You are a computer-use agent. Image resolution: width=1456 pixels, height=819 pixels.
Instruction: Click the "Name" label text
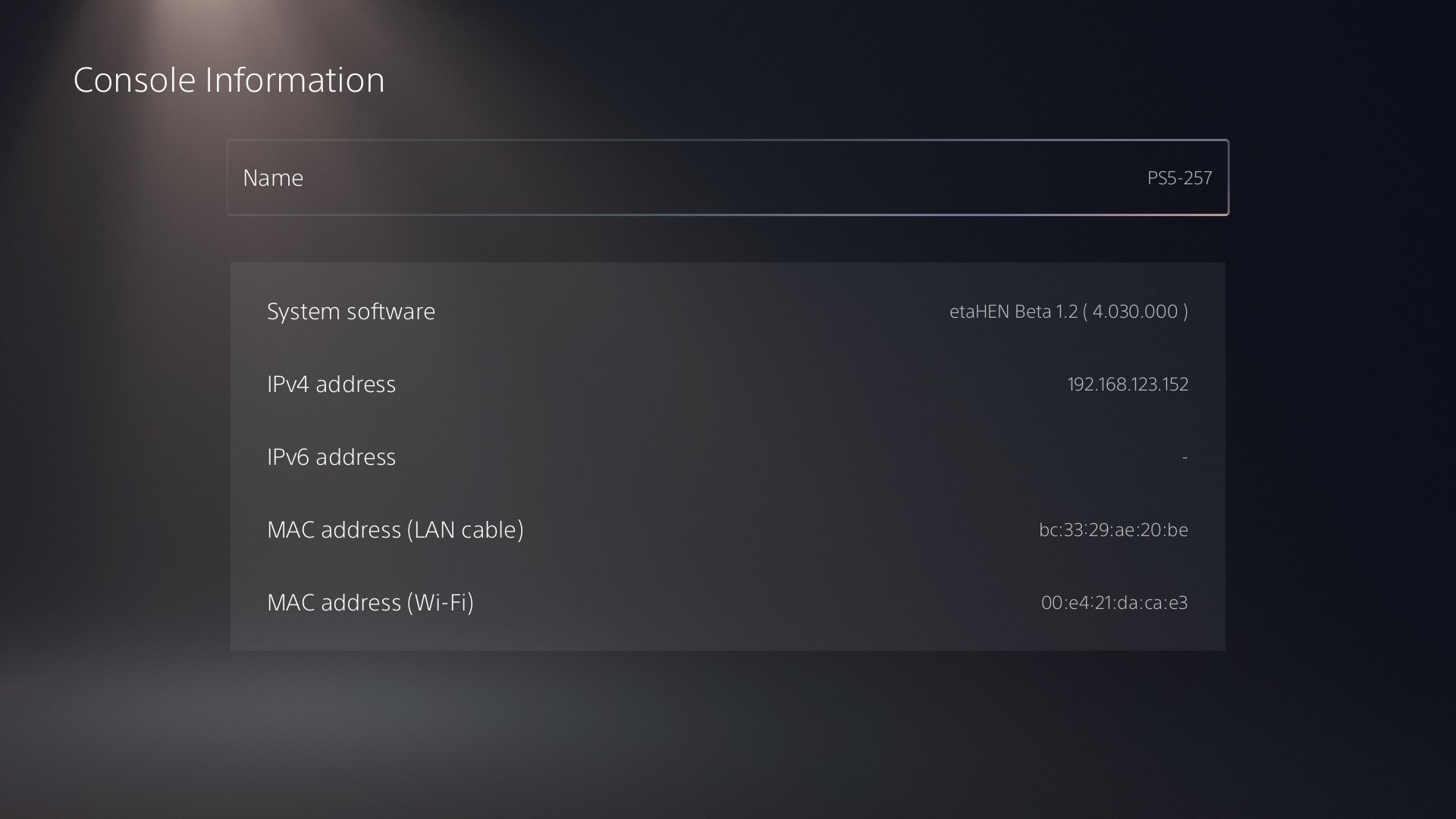point(273,177)
